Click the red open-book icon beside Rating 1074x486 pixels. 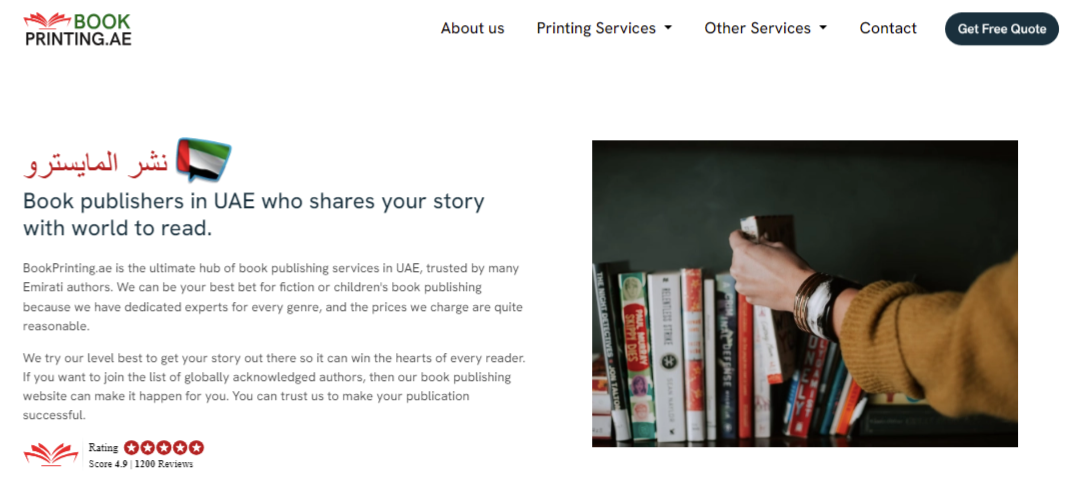[x=51, y=454]
